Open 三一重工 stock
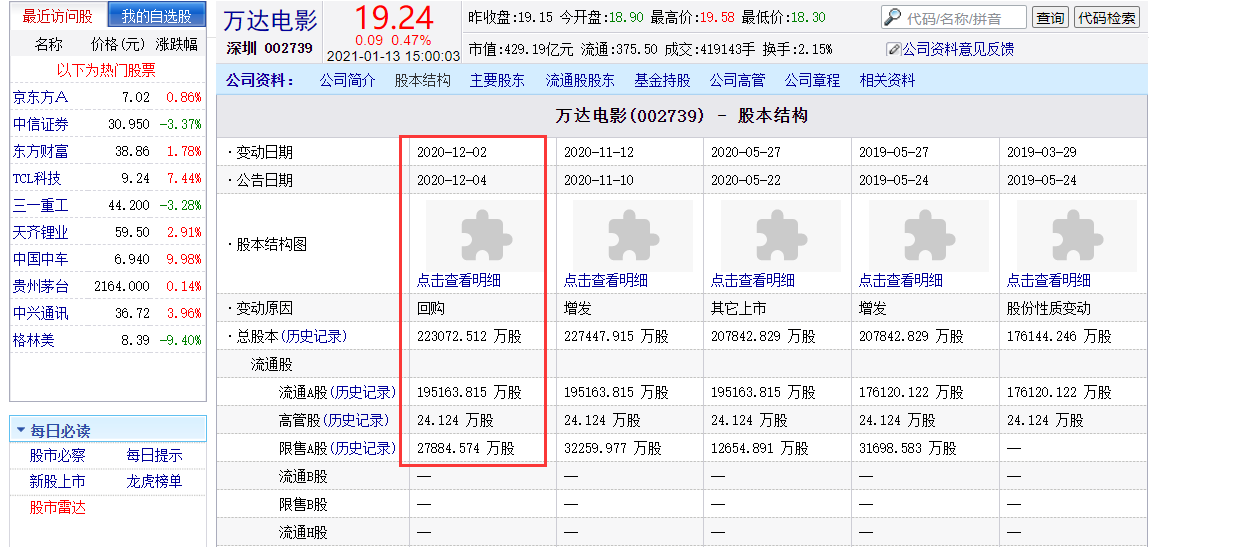This screenshot has height=547, width=1243. point(40,205)
